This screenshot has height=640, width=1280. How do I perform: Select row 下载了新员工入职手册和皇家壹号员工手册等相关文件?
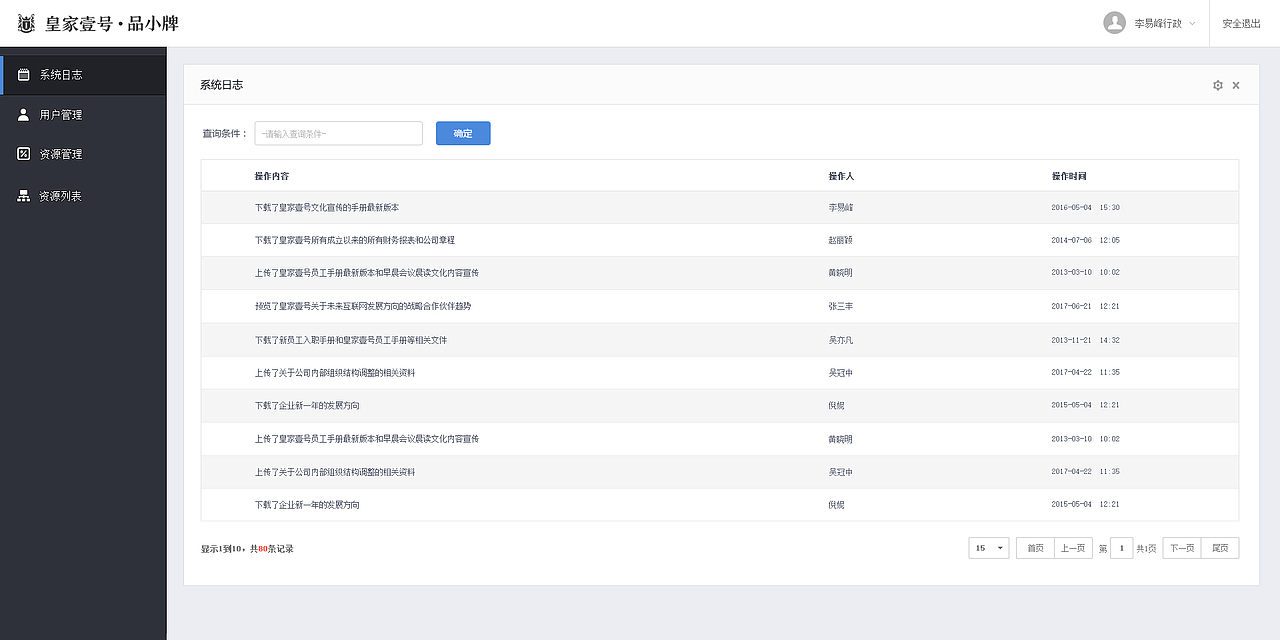(720, 340)
